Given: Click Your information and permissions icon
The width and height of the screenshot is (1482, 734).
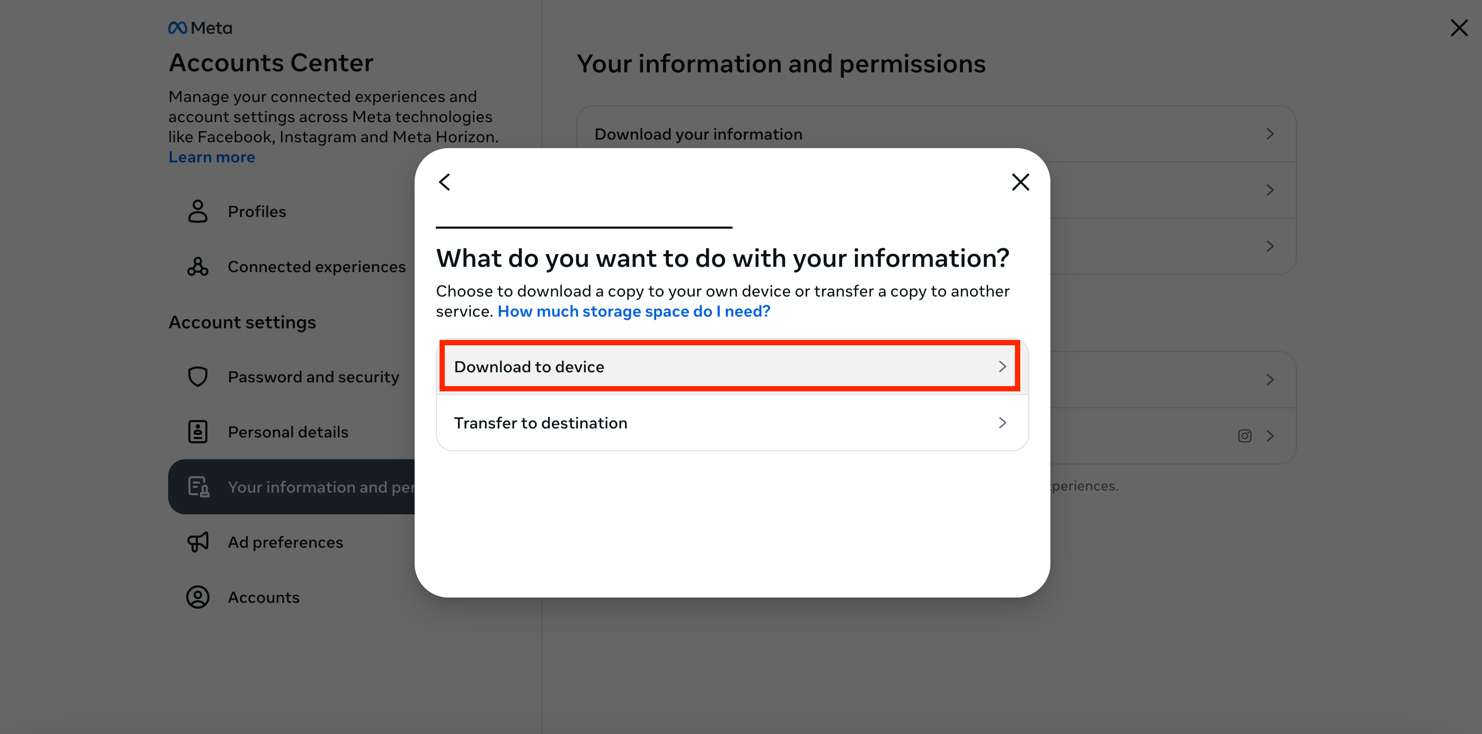Looking at the screenshot, I should [x=198, y=487].
